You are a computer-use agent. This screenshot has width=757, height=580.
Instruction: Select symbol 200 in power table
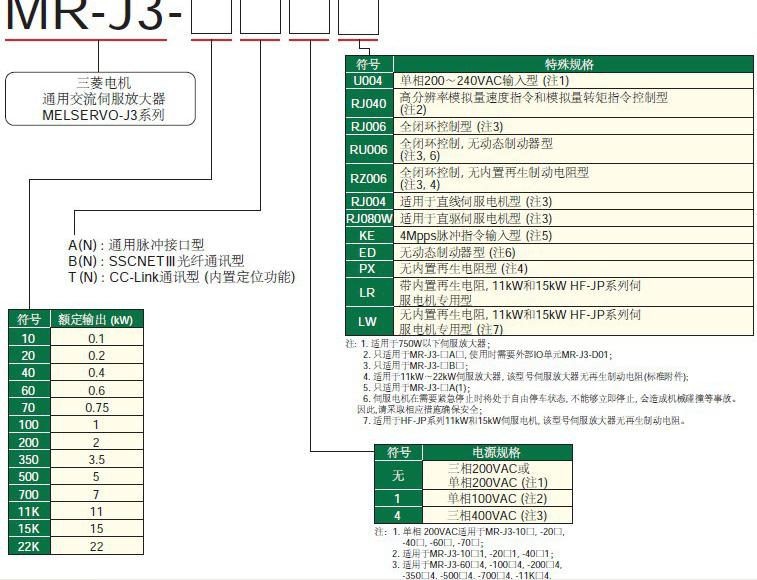coord(29,442)
